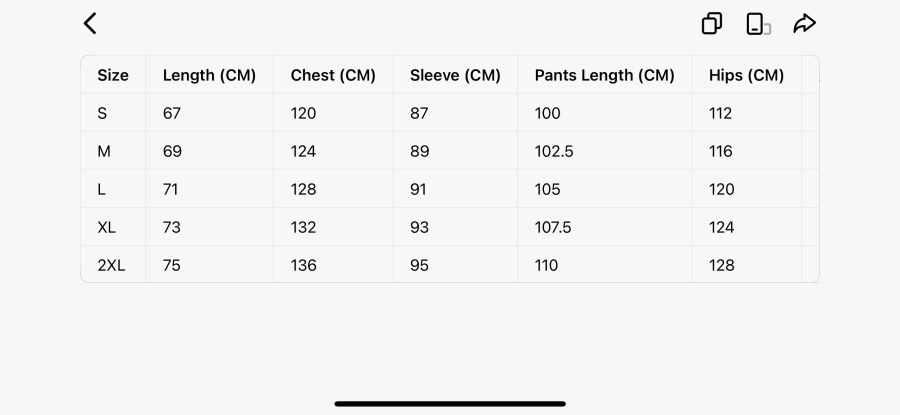The image size is (900, 415).
Task: Tap the L size row label
Action: pyautogui.click(x=102, y=189)
